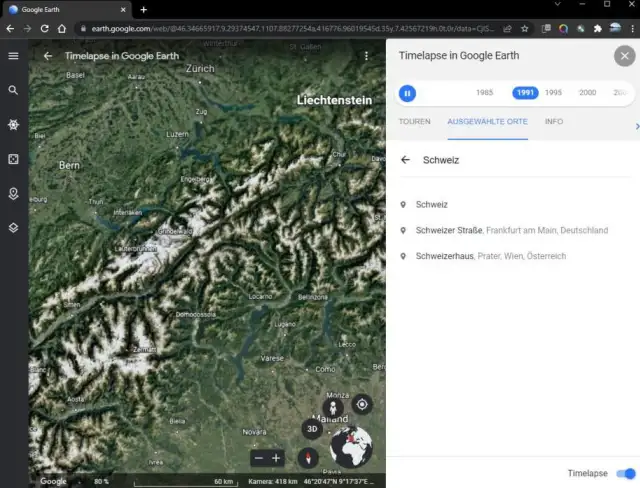The height and width of the screenshot is (488, 640).
Task: Close the Google Earth browser tab
Action: [x=123, y=9]
